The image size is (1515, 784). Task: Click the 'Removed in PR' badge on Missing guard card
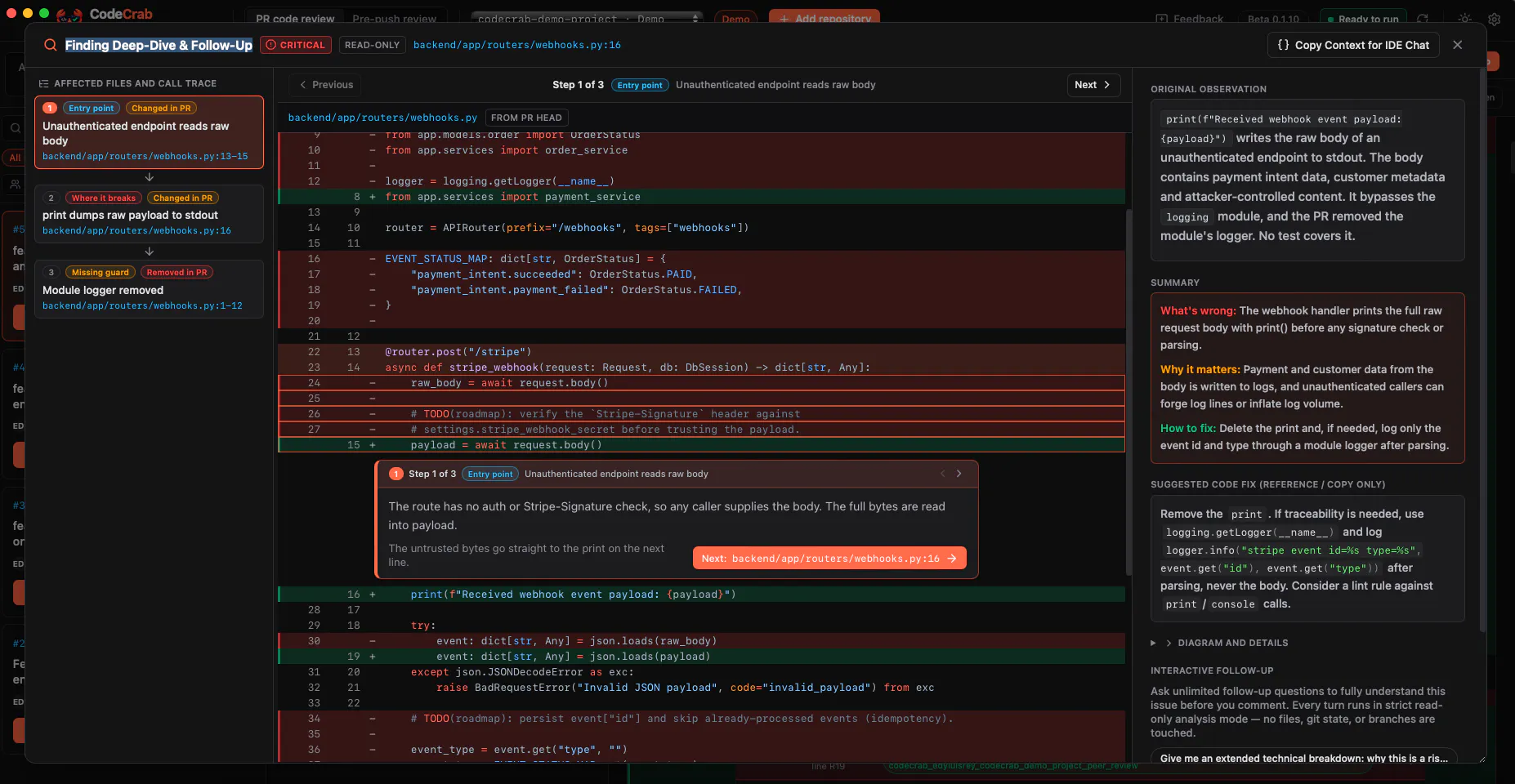(177, 272)
